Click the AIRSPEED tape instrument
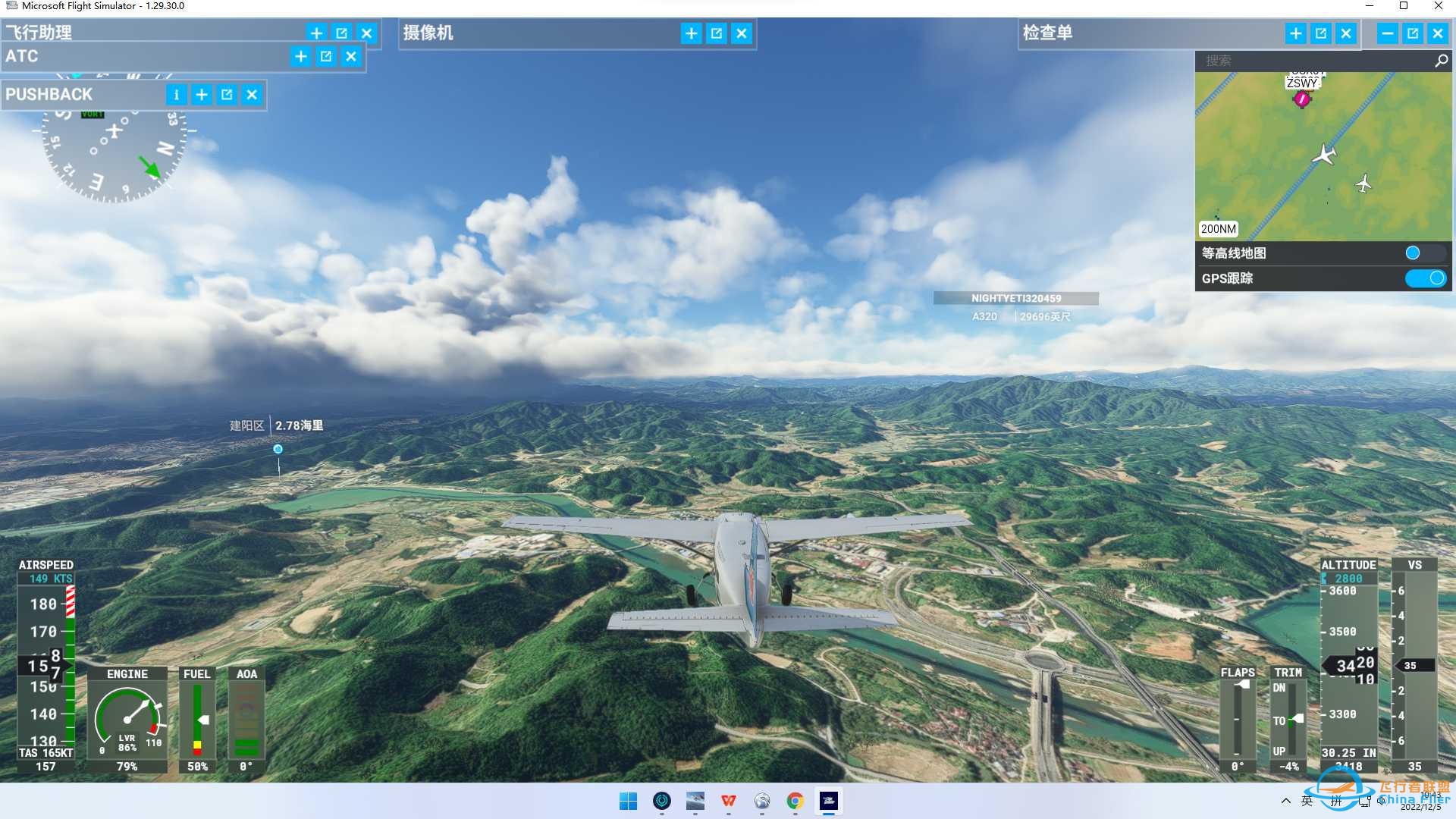Viewport: 1456px width, 819px height. [46, 666]
